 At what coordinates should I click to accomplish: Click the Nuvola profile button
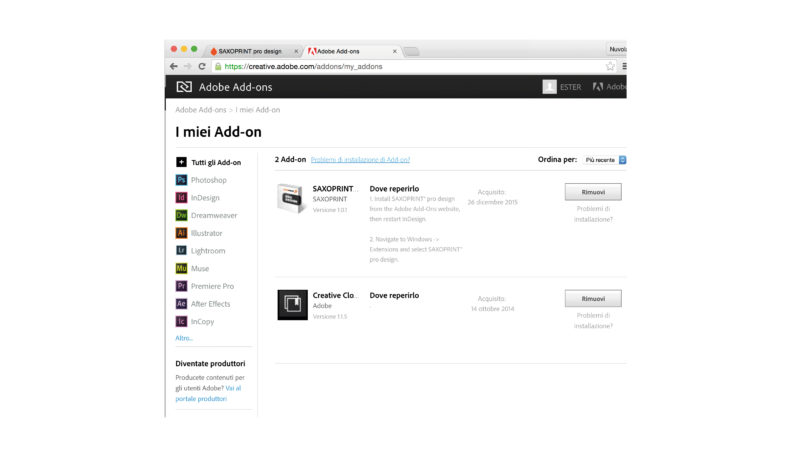point(616,50)
